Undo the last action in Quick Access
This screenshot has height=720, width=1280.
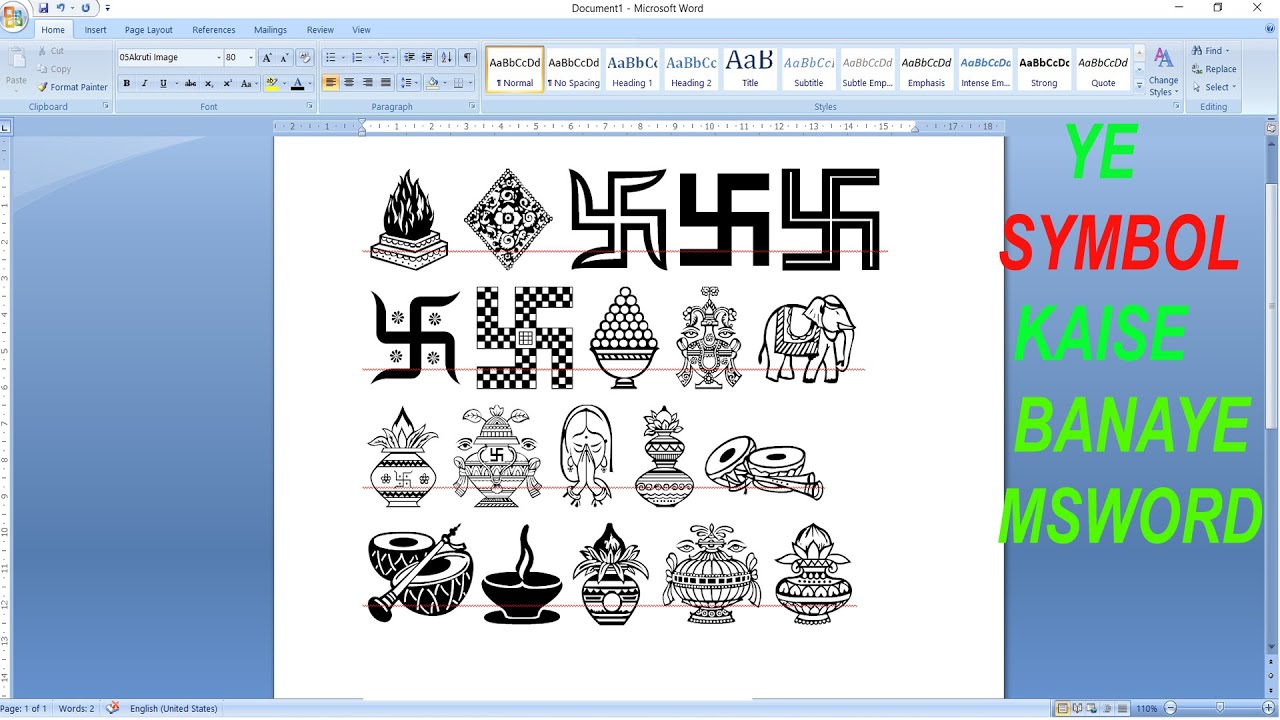[60, 8]
